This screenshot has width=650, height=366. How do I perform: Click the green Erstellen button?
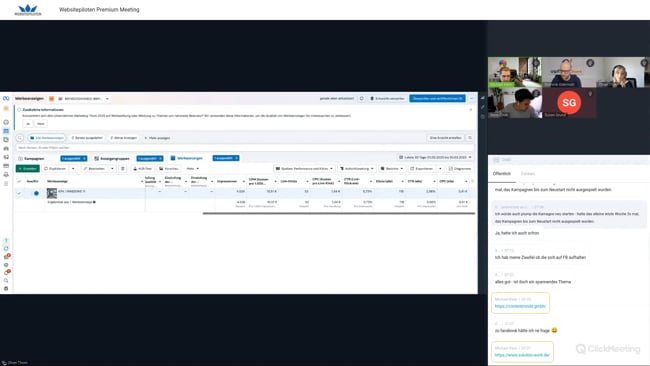pyautogui.click(x=28, y=169)
